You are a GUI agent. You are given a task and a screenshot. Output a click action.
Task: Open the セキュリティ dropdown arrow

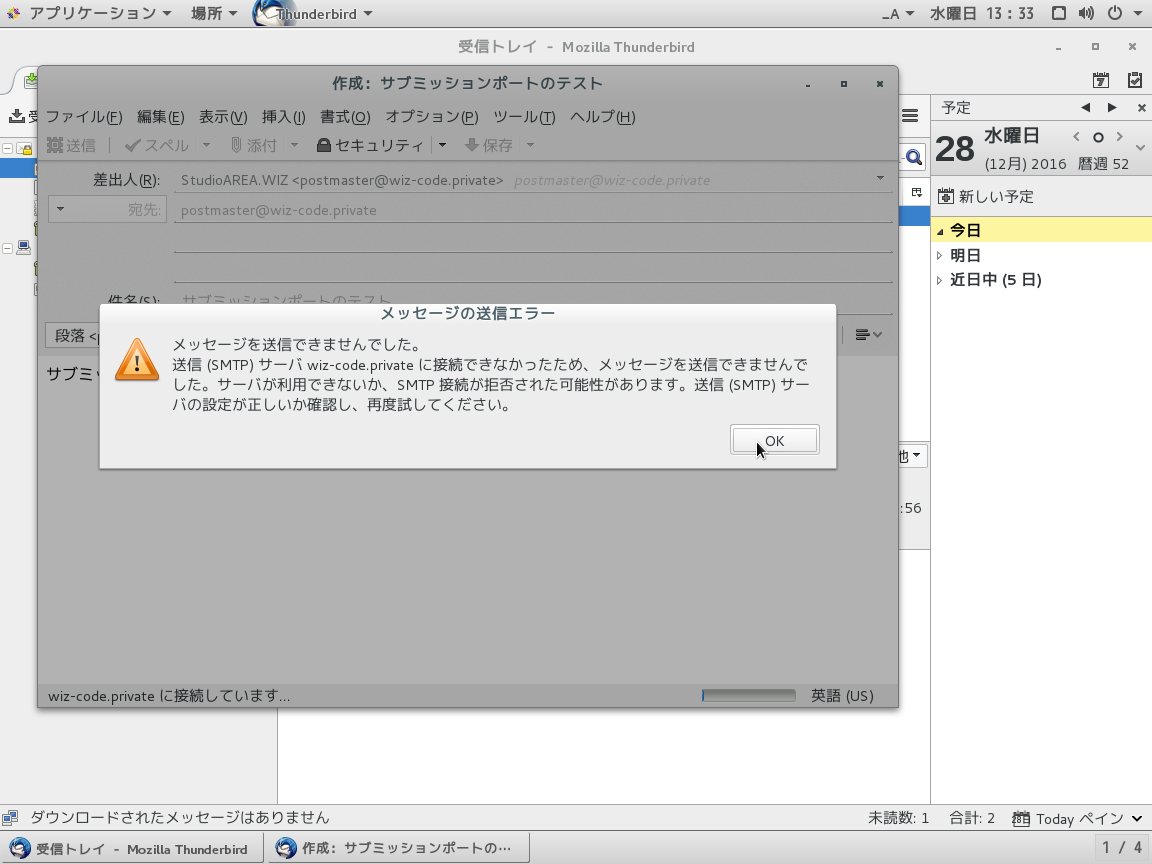pos(442,145)
